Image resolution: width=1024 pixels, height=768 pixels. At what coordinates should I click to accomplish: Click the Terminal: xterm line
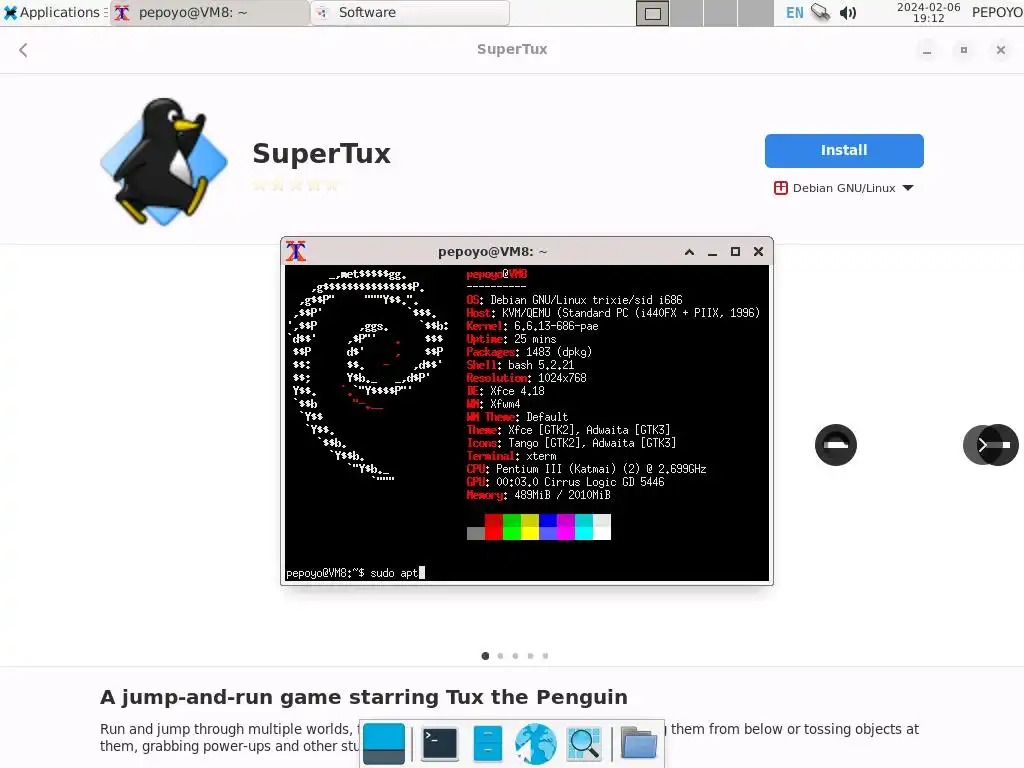511,456
